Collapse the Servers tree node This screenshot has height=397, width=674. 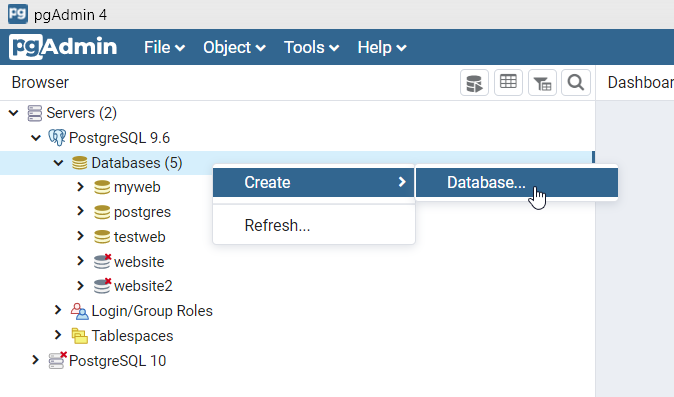click(13, 113)
